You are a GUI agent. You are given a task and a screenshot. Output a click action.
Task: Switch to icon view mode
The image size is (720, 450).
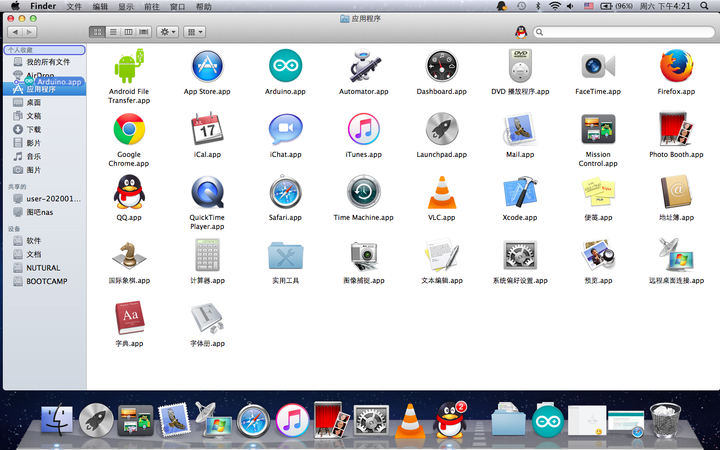(x=97, y=32)
